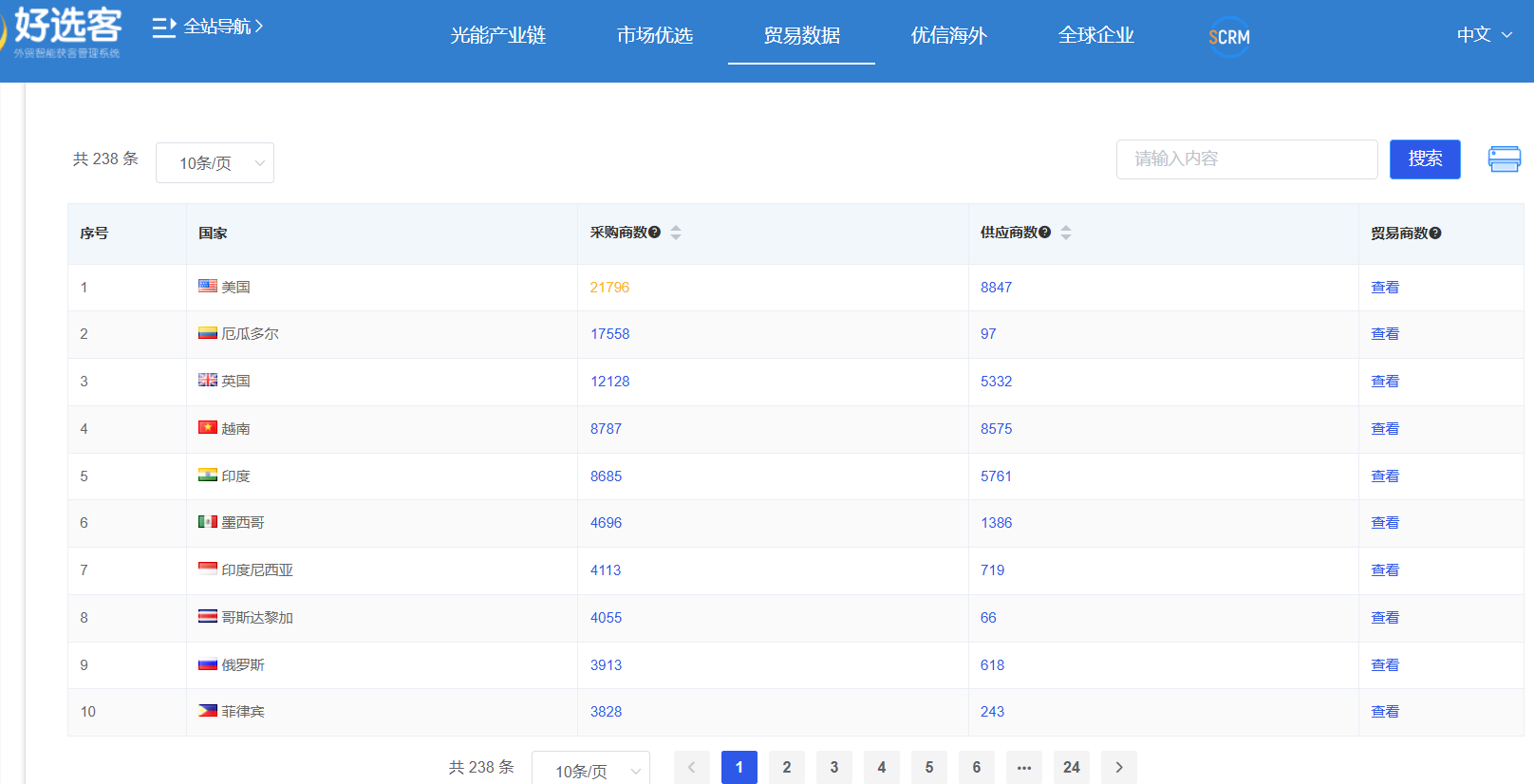The height and width of the screenshot is (784, 1534).
Task: Go to previous page arrow
Action: (692, 767)
